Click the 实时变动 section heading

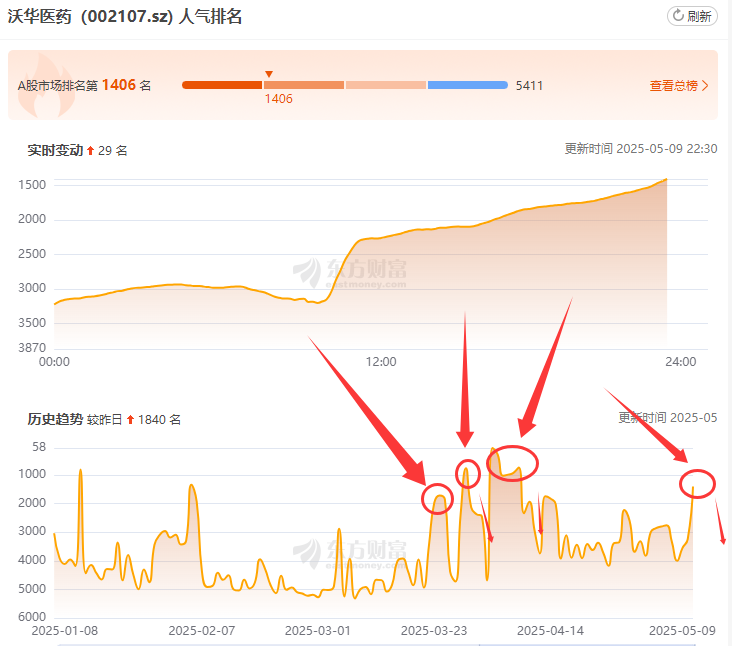click(55, 150)
